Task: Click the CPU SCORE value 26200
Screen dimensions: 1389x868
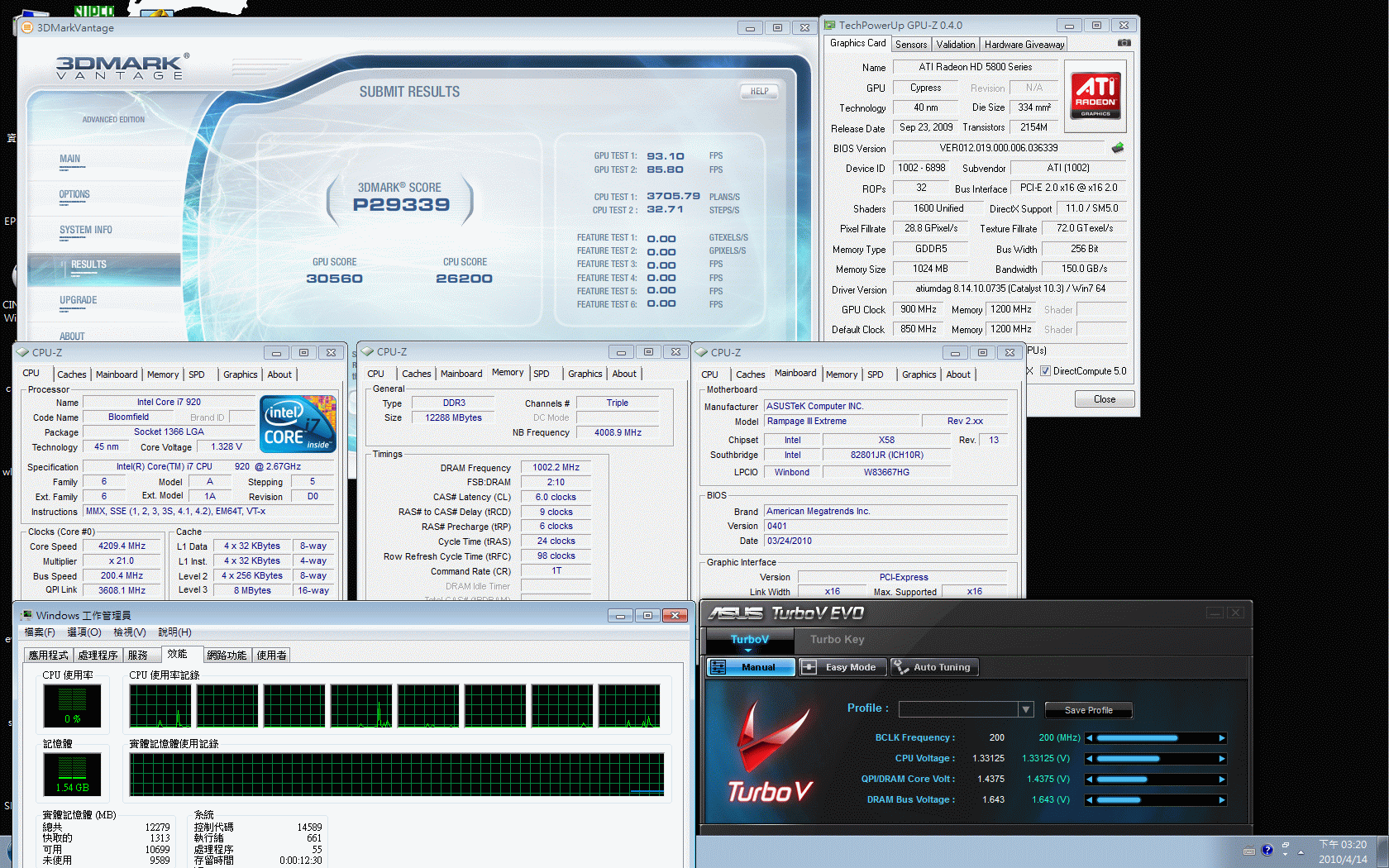Action: click(x=464, y=279)
